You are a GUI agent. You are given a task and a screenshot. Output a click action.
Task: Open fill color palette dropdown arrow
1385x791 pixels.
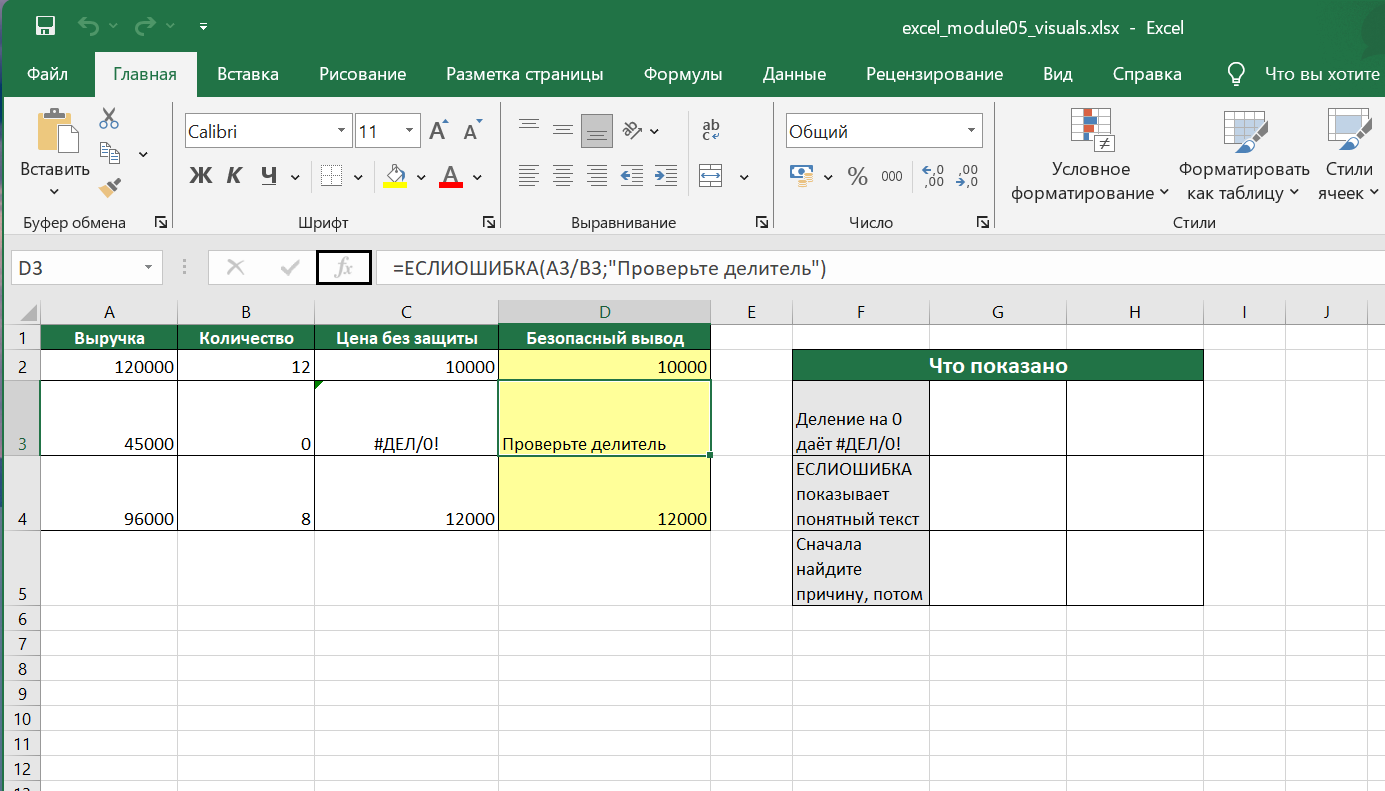click(421, 177)
